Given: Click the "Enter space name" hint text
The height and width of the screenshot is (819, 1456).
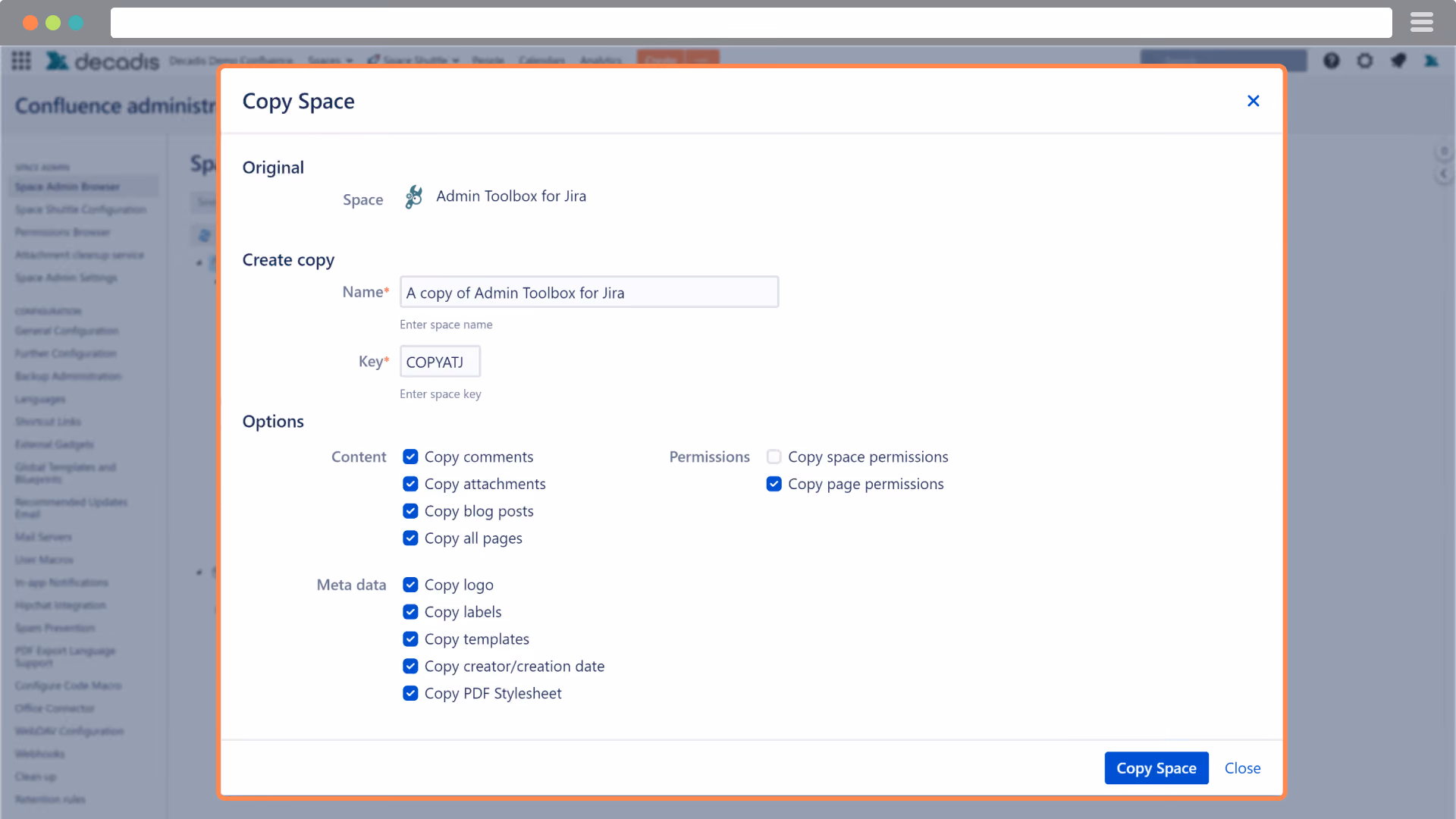Looking at the screenshot, I should pyautogui.click(x=446, y=325).
